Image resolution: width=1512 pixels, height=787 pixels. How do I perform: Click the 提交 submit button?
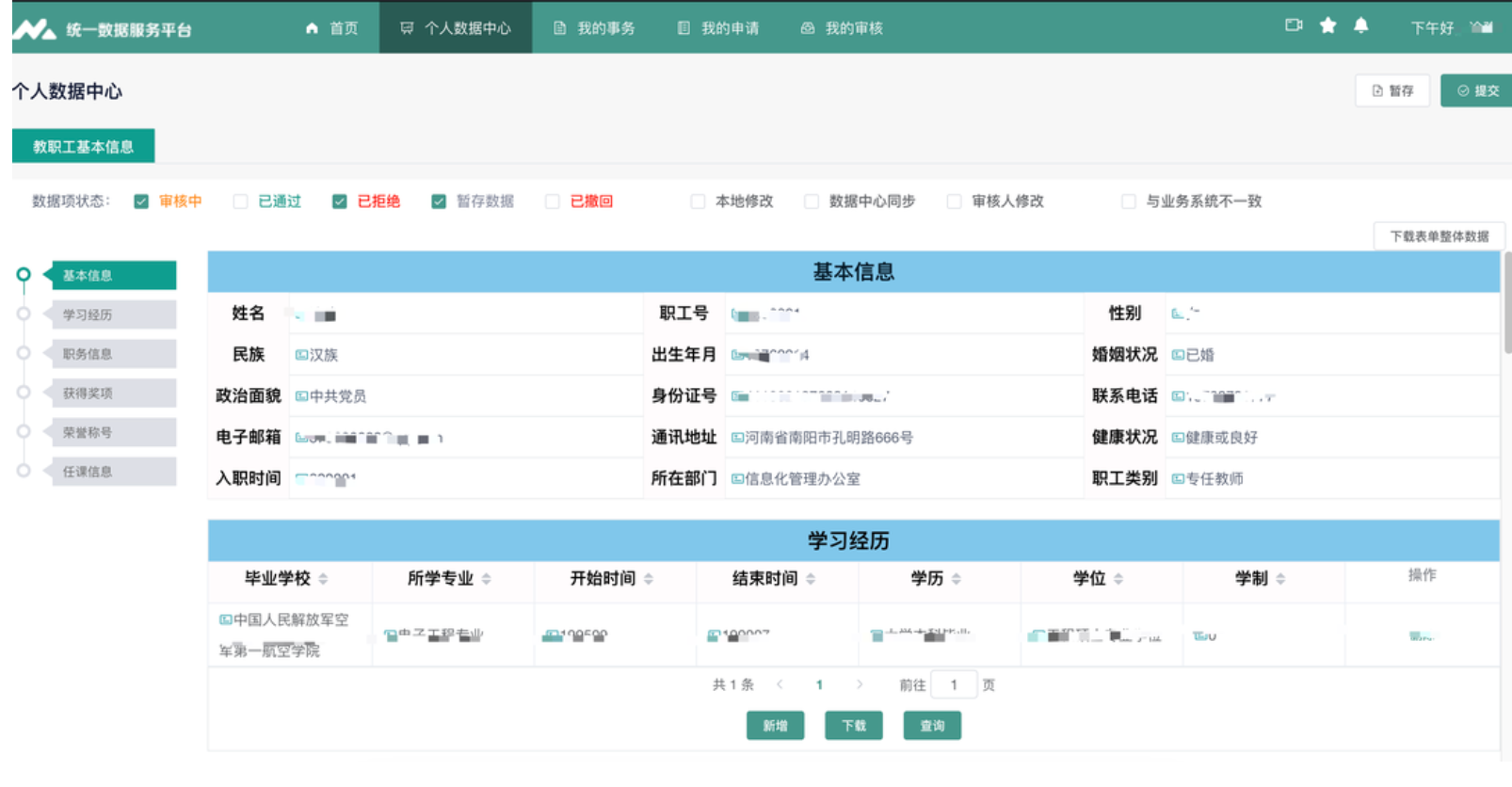[x=1477, y=90]
